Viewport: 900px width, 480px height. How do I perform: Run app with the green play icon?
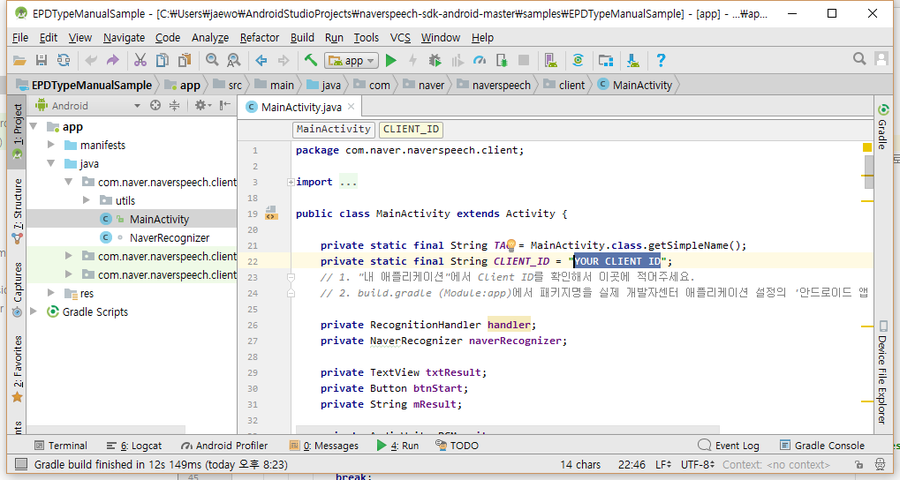[391, 60]
